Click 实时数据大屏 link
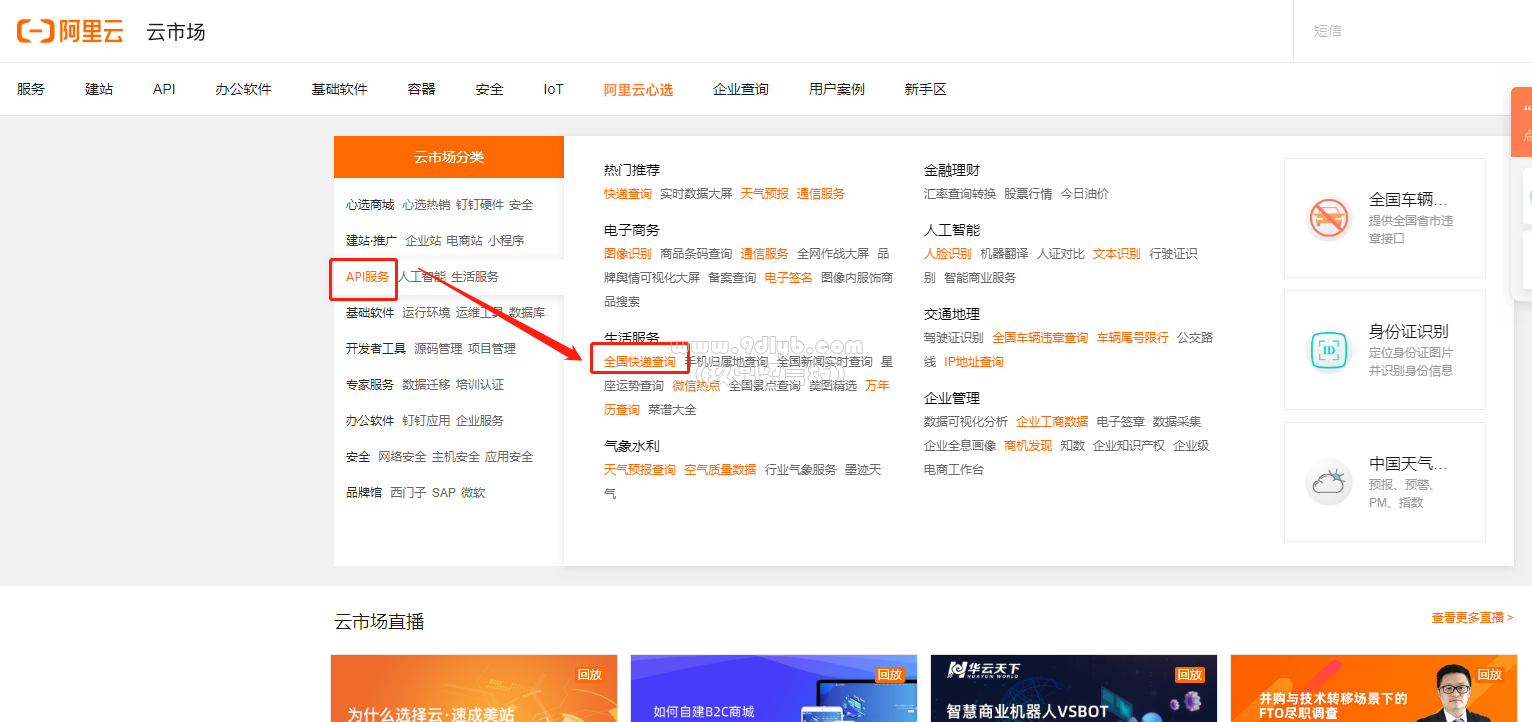1532x722 pixels. click(696, 194)
